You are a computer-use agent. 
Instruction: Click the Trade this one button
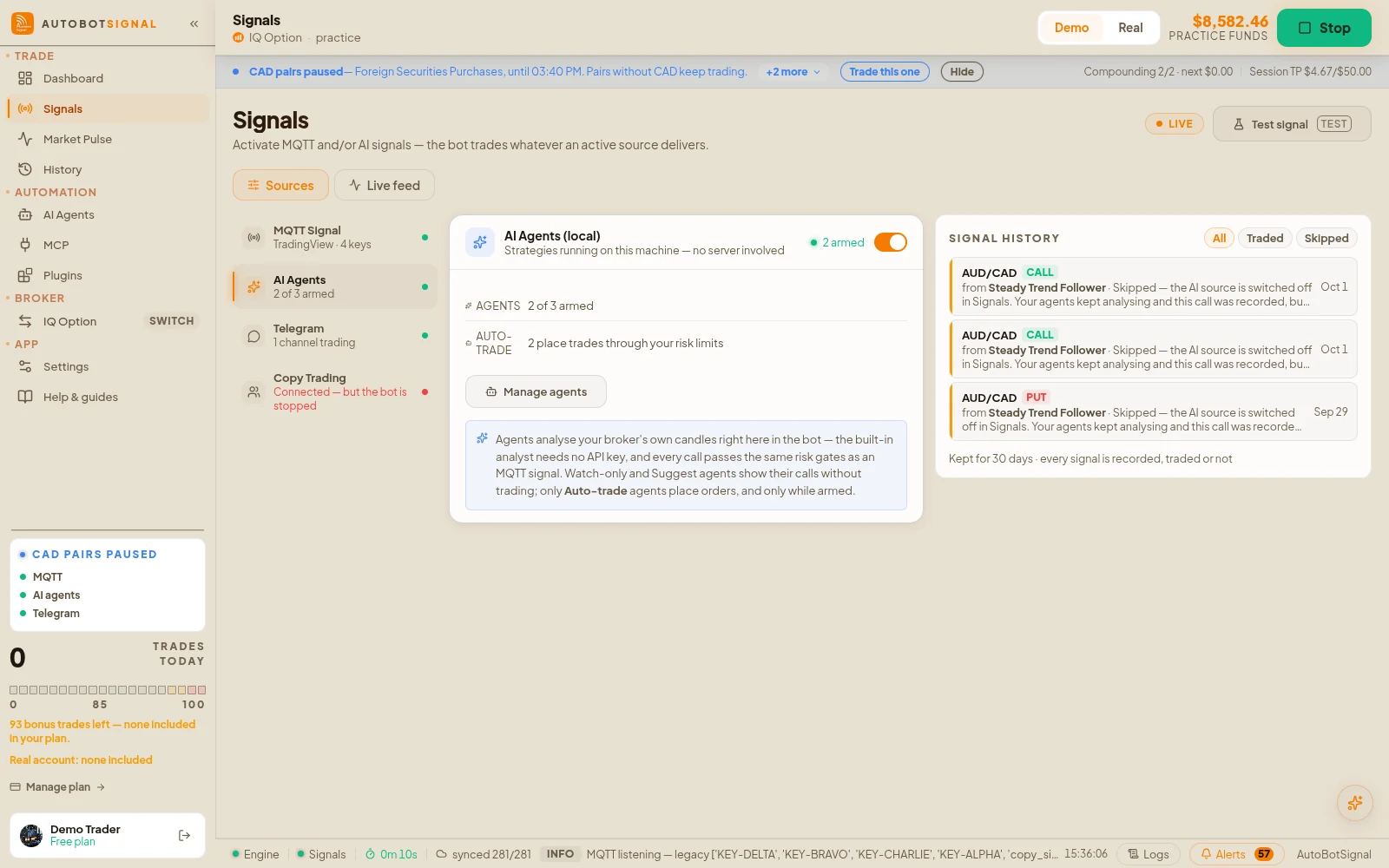point(885,72)
